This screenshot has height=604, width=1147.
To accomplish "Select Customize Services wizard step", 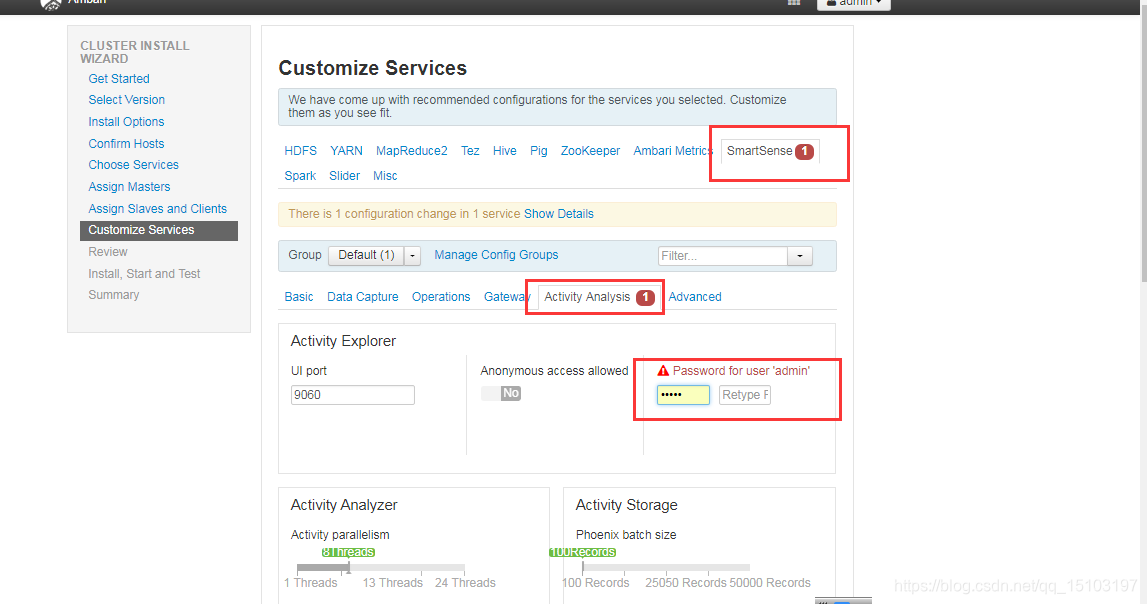I will (x=159, y=230).
